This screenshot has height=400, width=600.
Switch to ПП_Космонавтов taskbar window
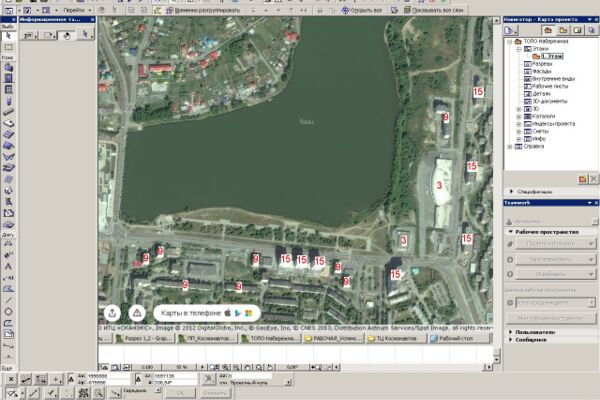pyautogui.click(x=207, y=338)
